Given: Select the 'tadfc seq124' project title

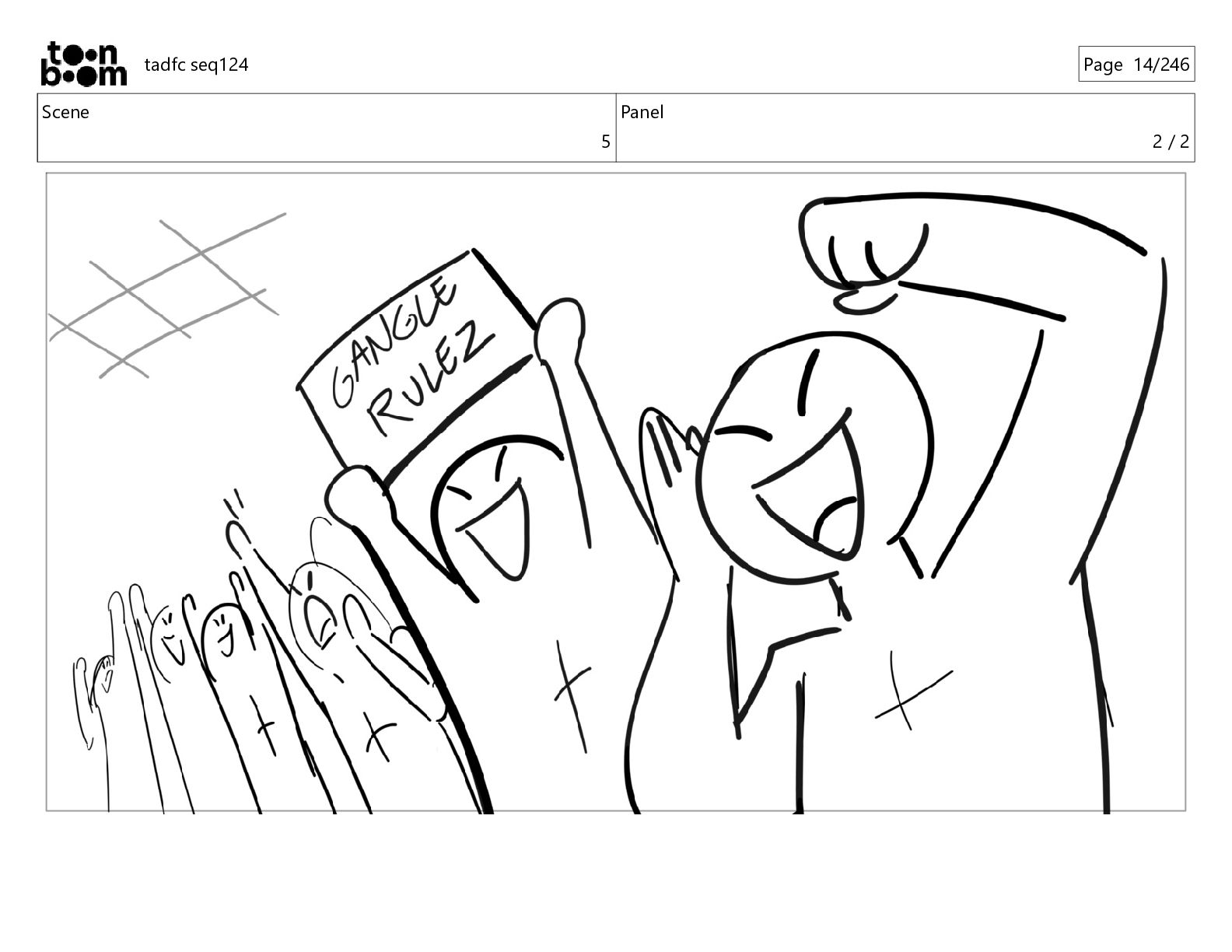Looking at the screenshot, I should pos(196,65).
